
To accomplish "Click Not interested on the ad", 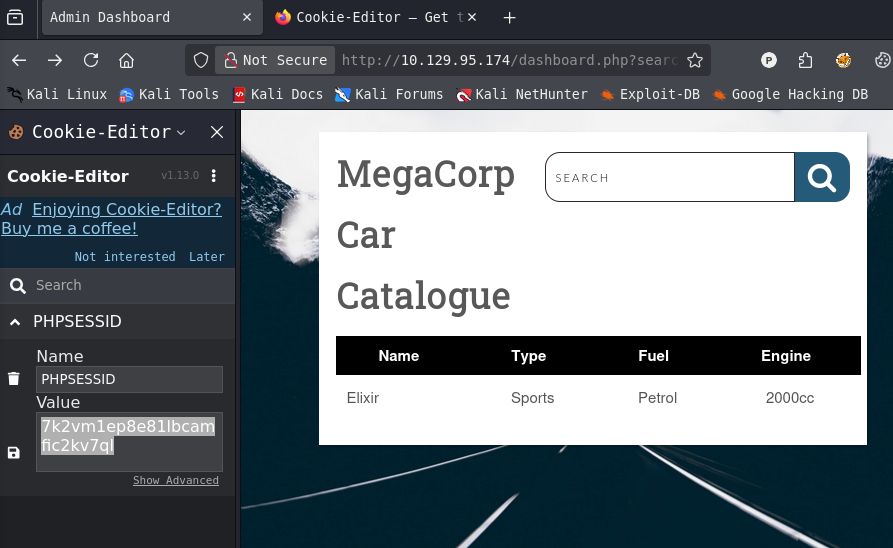I will click(125, 257).
